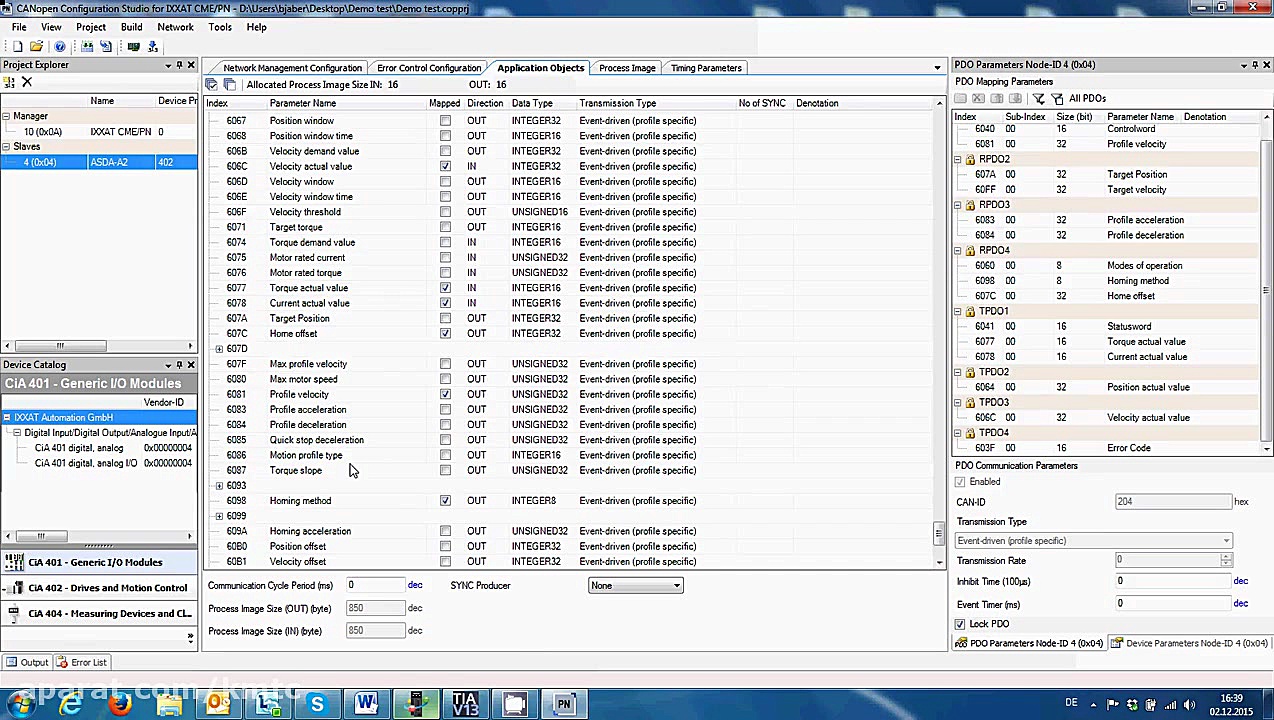Switch to Error Control Configuration tab

click(429, 68)
